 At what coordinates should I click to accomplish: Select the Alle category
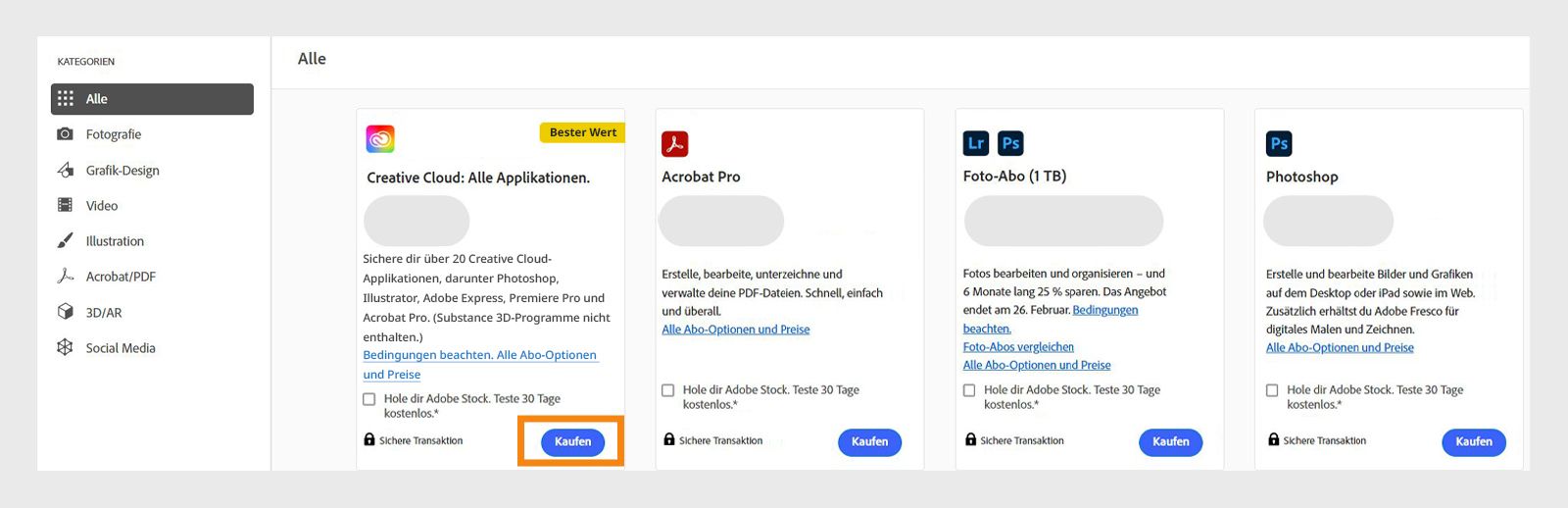click(x=152, y=99)
